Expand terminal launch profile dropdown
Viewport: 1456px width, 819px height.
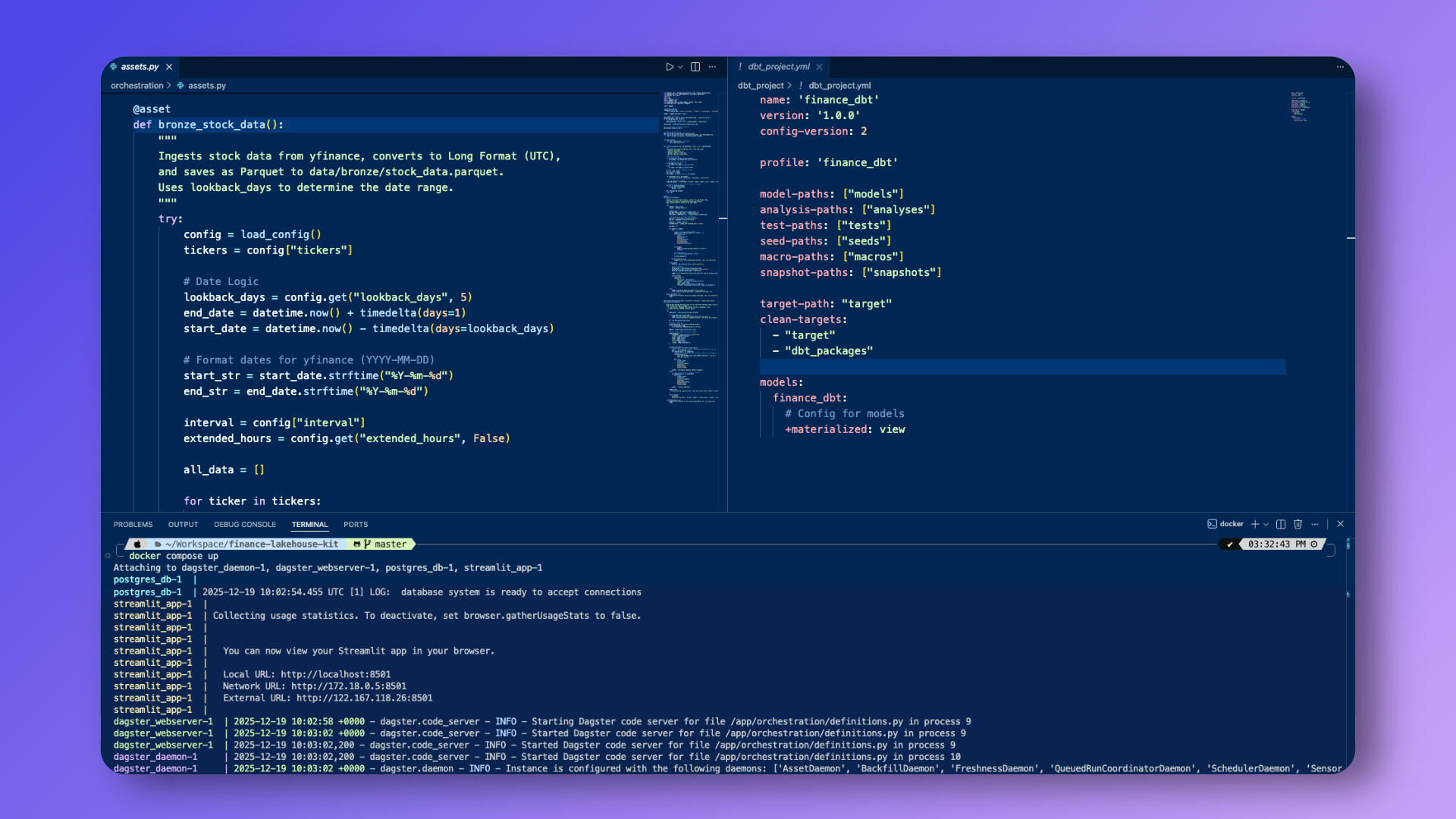click(x=1266, y=524)
